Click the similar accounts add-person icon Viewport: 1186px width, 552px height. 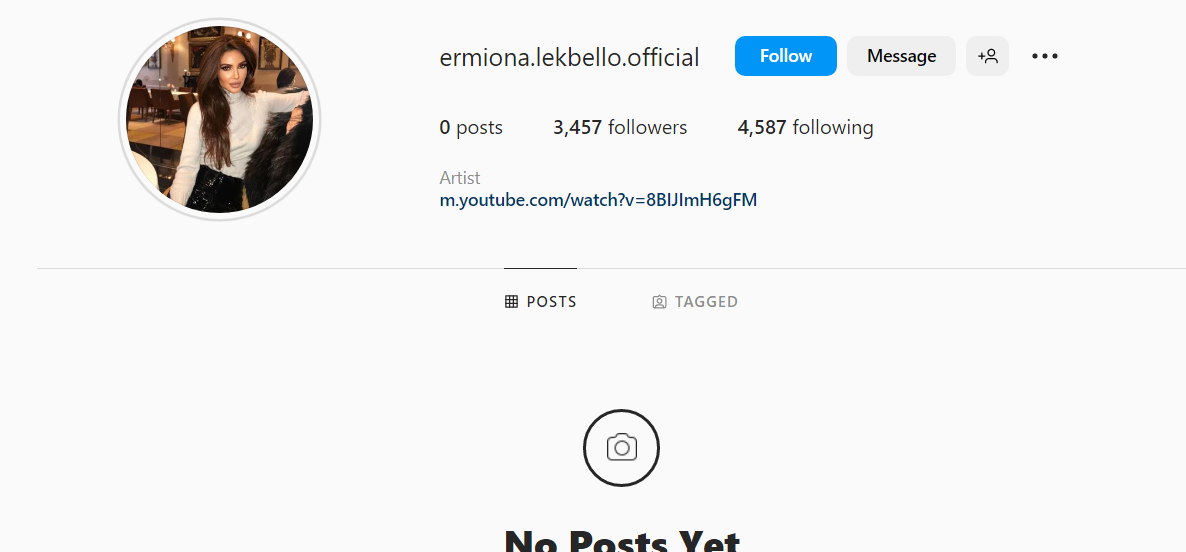click(x=987, y=56)
